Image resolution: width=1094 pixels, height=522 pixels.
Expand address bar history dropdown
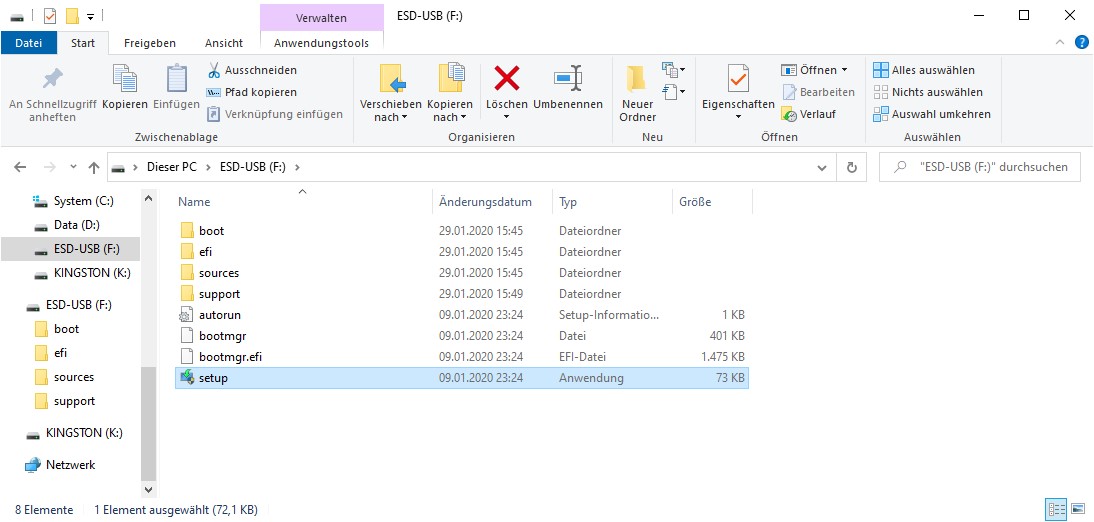(822, 167)
